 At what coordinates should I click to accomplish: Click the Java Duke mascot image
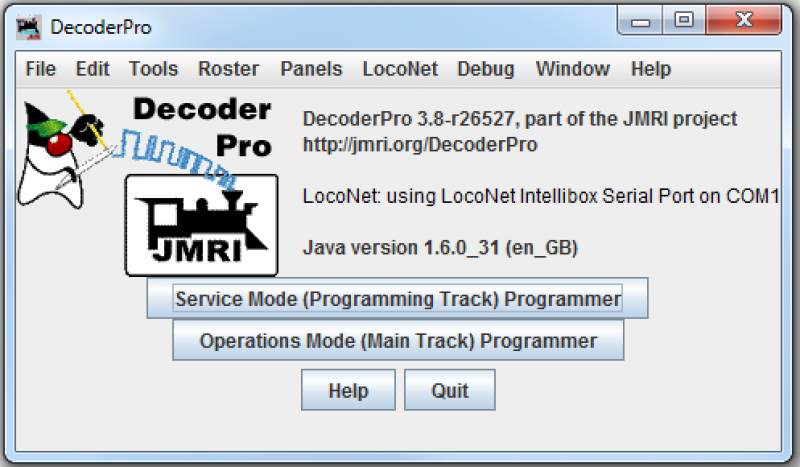coord(61,151)
